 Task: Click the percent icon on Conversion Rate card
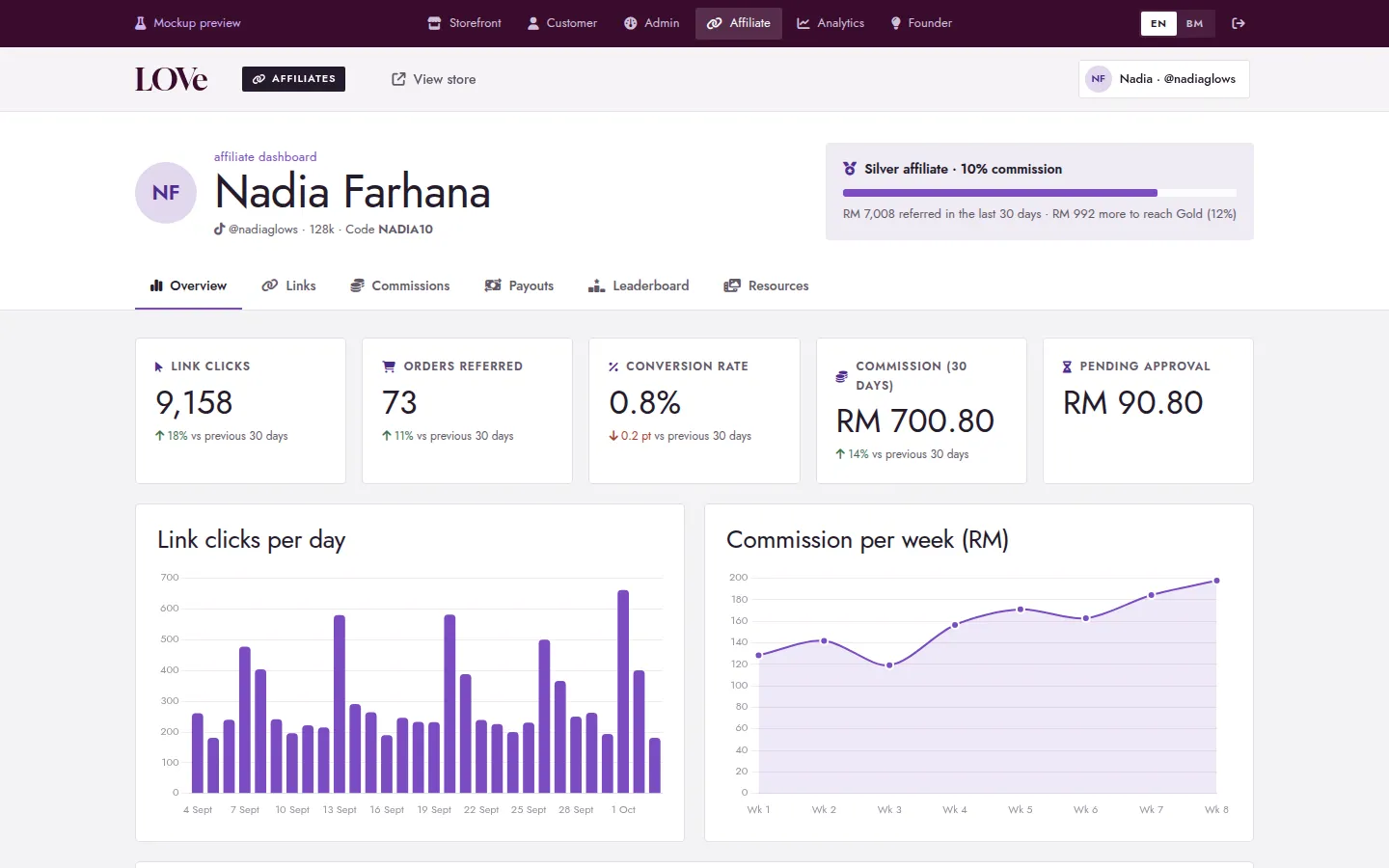coord(613,366)
